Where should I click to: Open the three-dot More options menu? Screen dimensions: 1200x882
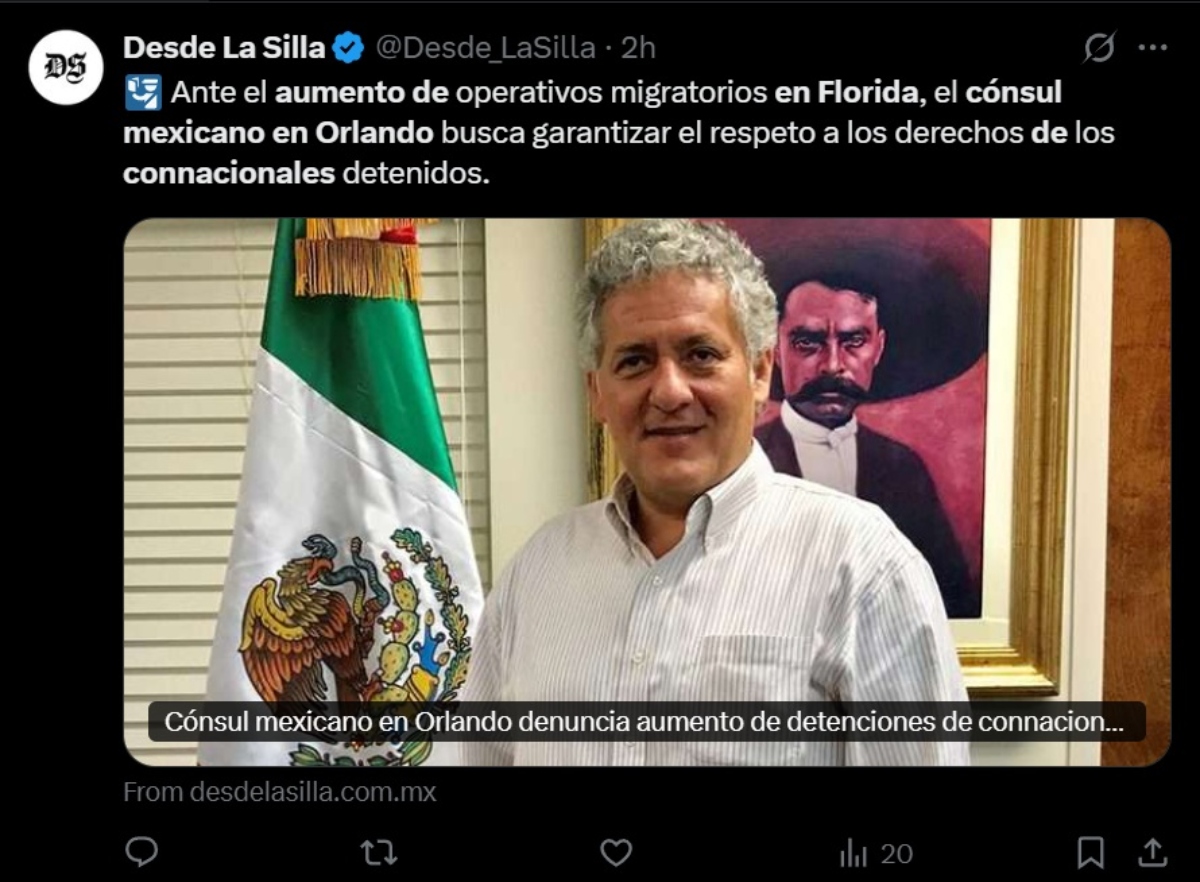click(x=1153, y=47)
